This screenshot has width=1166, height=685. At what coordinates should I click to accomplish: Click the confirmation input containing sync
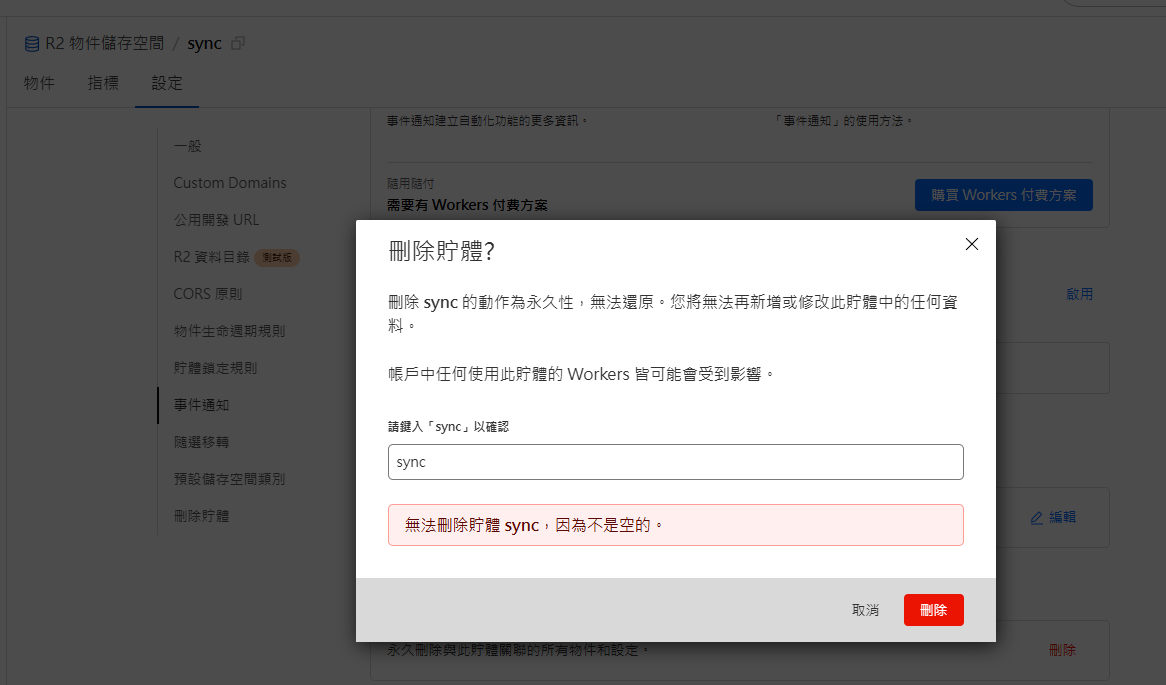(675, 461)
